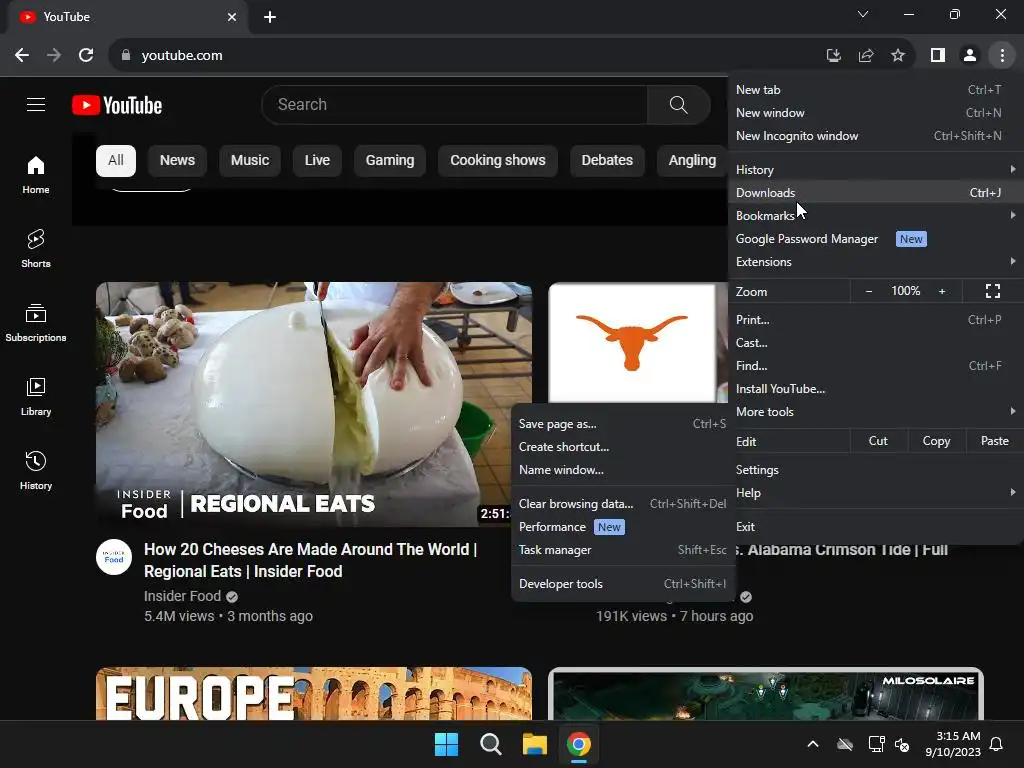Increase zoom with plus button

942,291
